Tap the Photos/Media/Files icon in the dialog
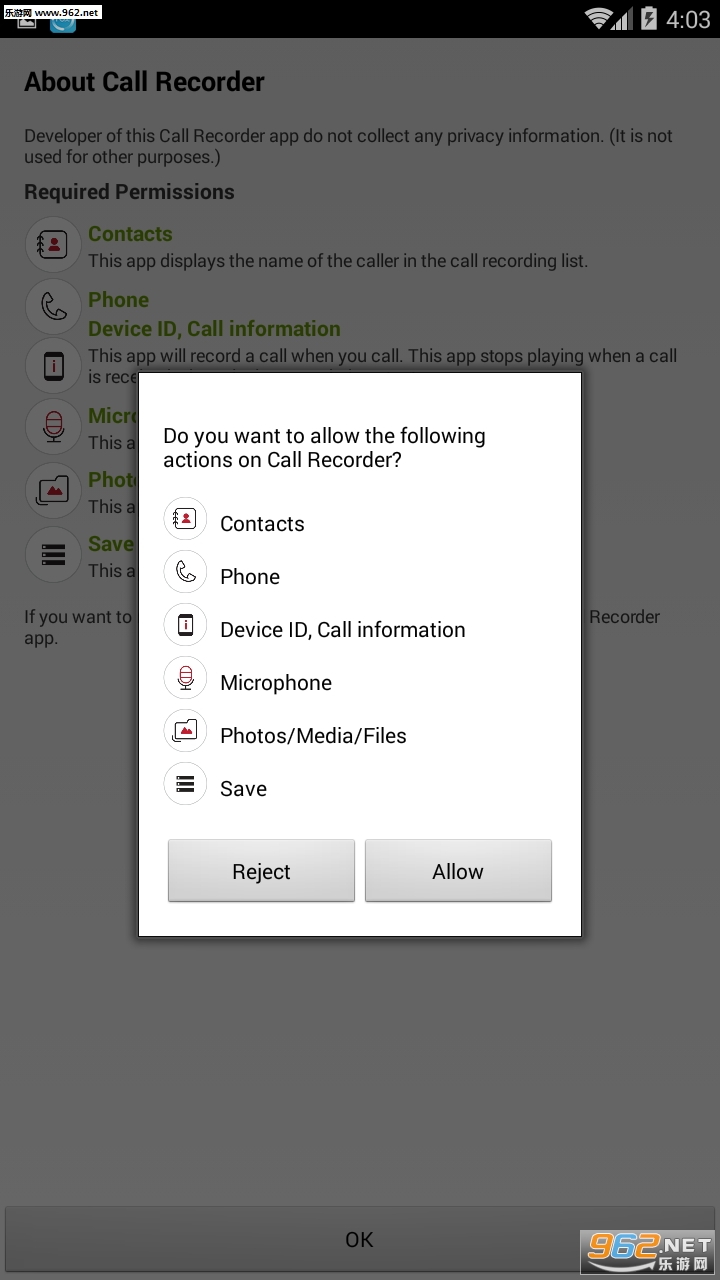 click(x=185, y=731)
